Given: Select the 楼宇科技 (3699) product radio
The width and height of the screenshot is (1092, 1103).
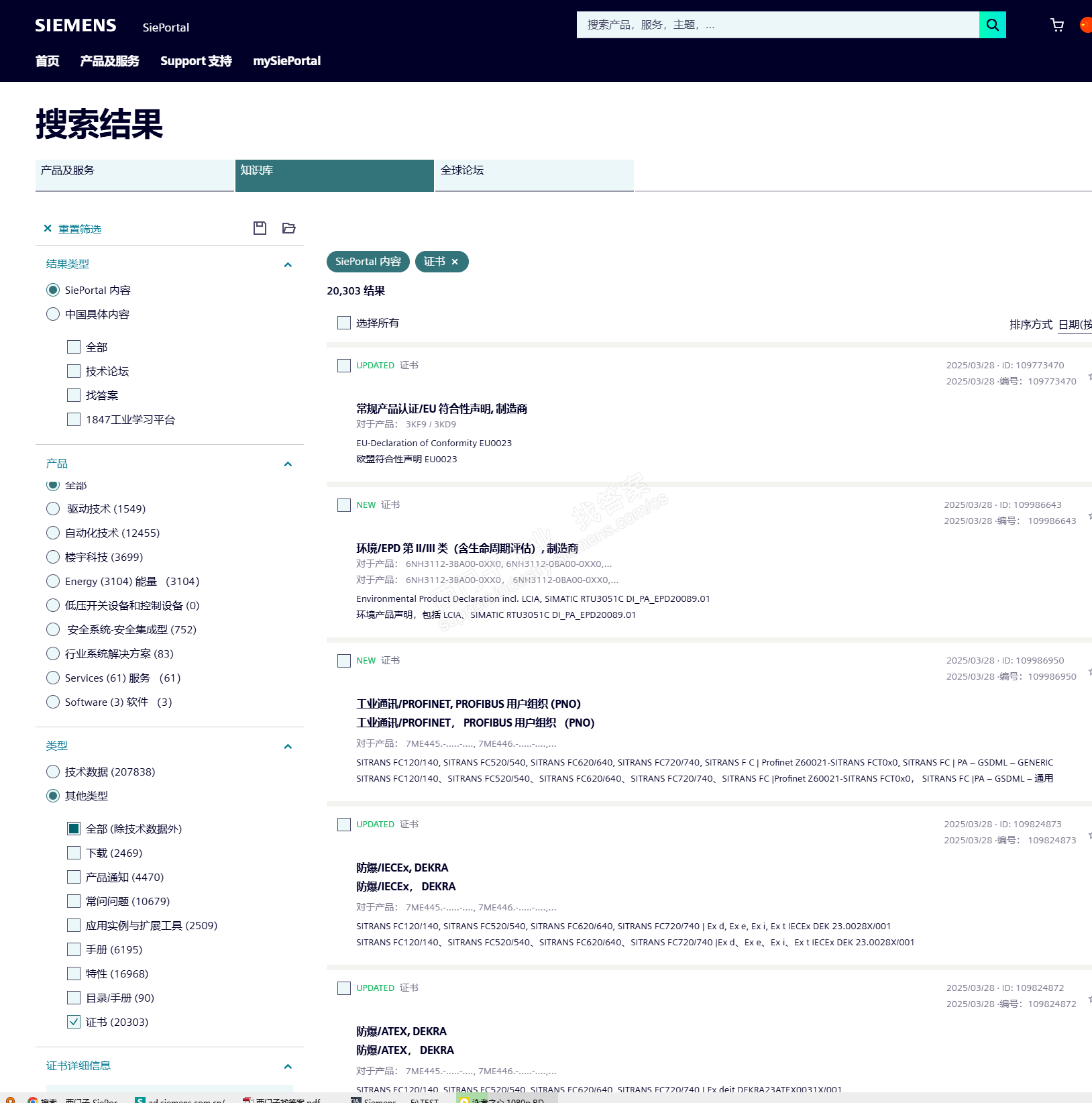Looking at the screenshot, I should click(53, 557).
